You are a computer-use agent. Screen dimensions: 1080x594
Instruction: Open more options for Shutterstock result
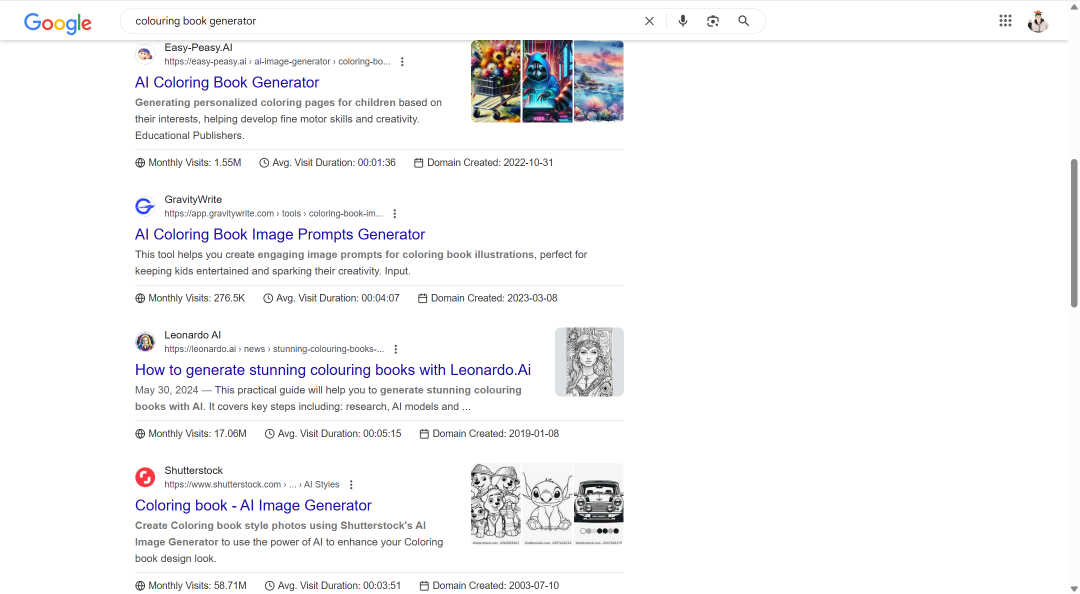tap(351, 485)
